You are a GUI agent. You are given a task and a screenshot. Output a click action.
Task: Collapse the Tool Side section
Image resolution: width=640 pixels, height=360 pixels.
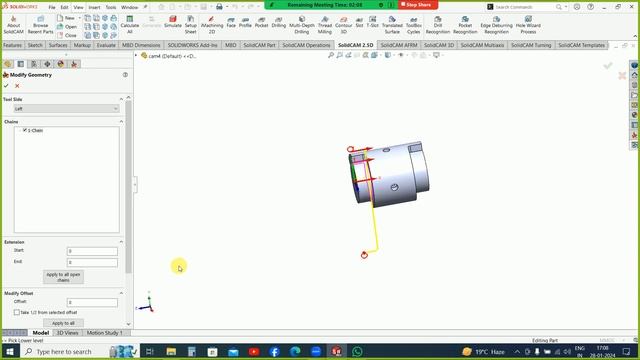click(x=121, y=99)
